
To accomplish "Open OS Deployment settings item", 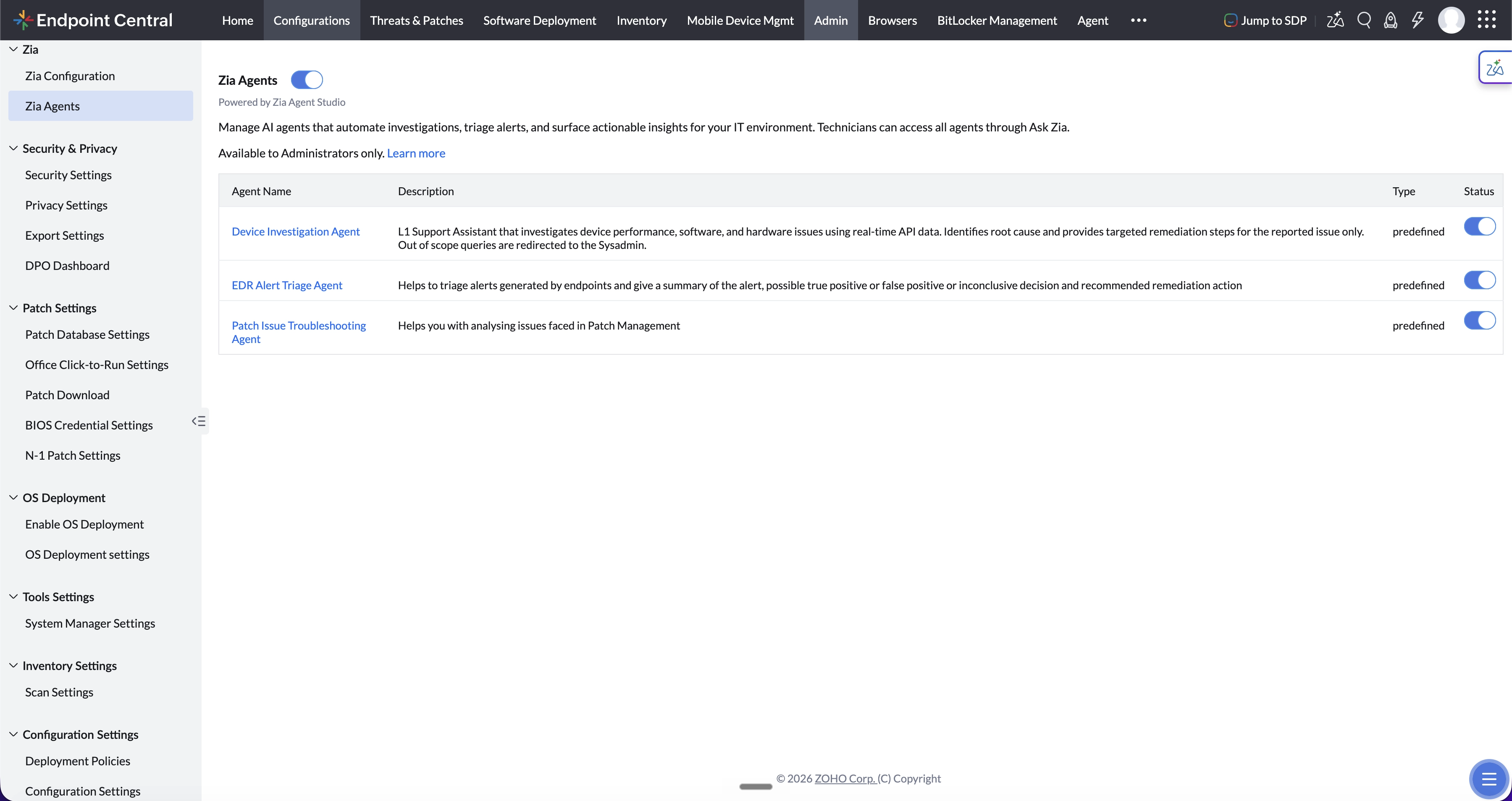I will (x=100, y=555).
